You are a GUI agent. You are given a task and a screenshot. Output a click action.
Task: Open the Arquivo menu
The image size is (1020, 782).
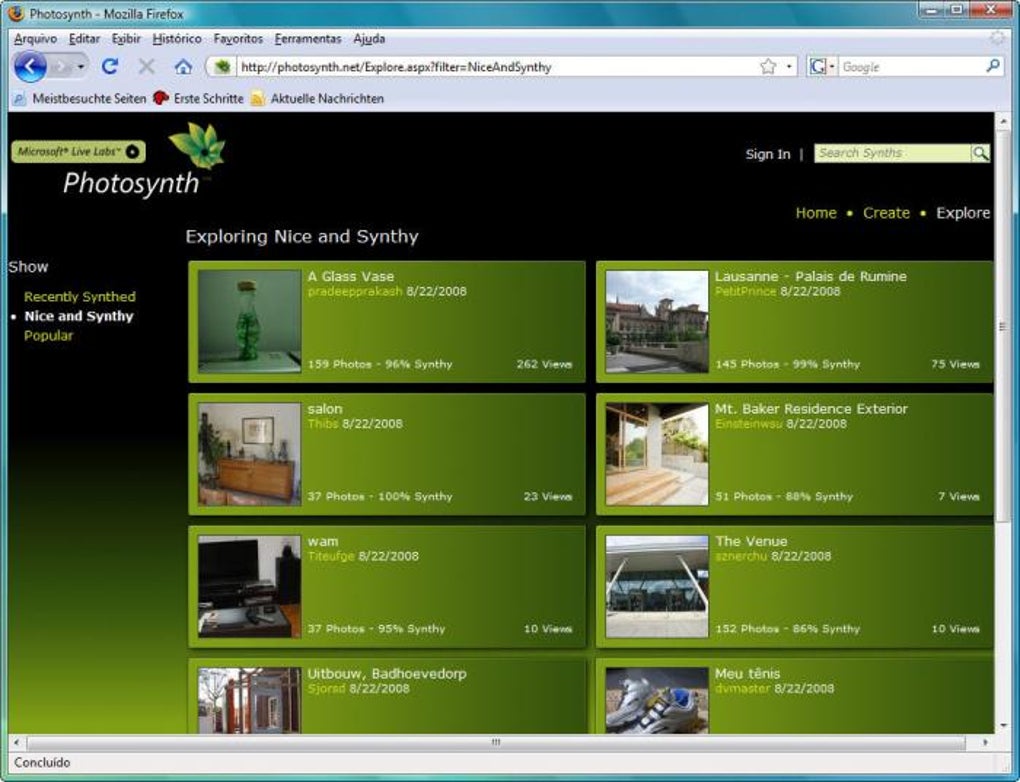coord(35,38)
